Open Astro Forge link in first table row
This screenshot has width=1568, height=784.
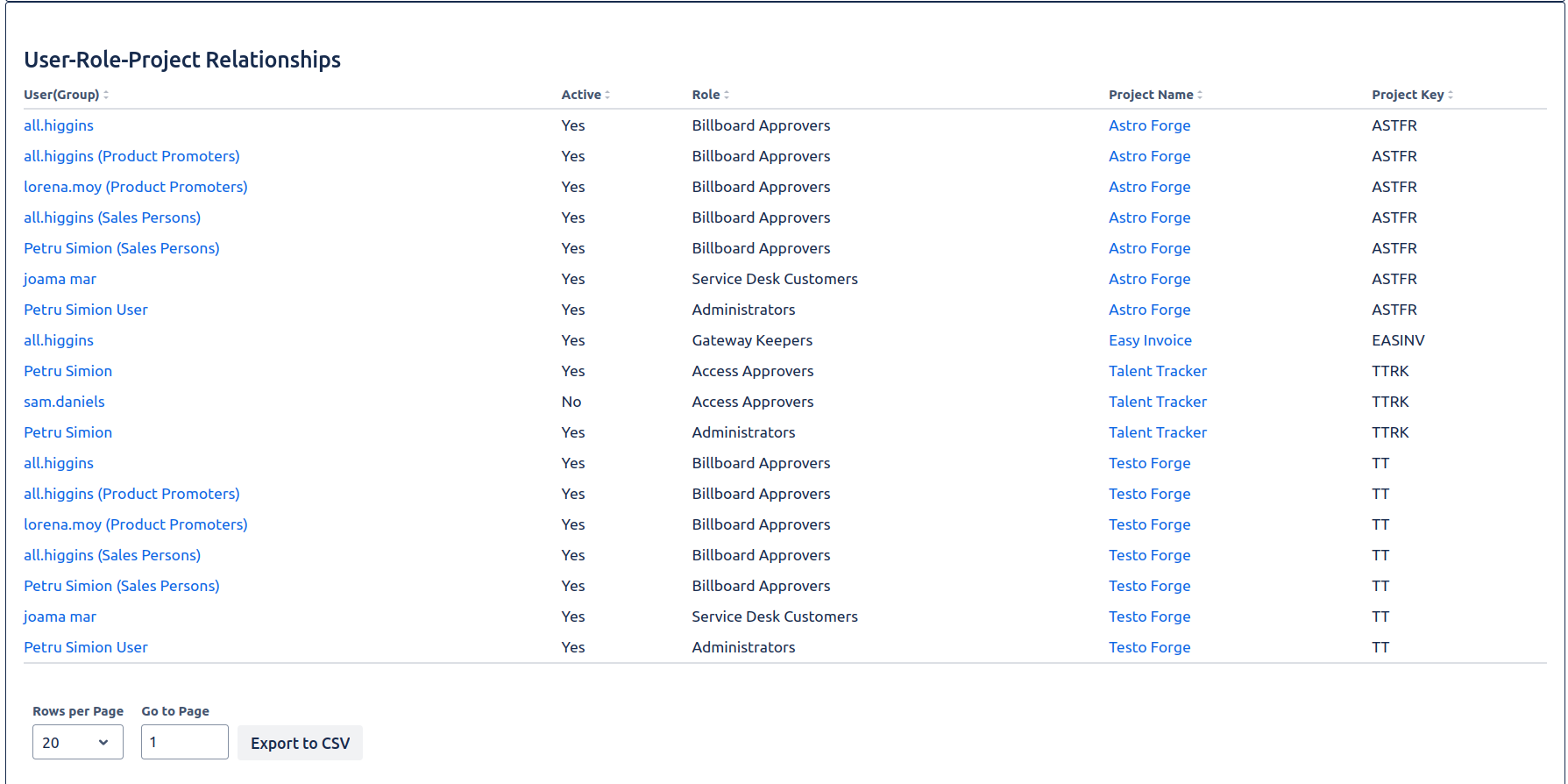click(x=1149, y=125)
